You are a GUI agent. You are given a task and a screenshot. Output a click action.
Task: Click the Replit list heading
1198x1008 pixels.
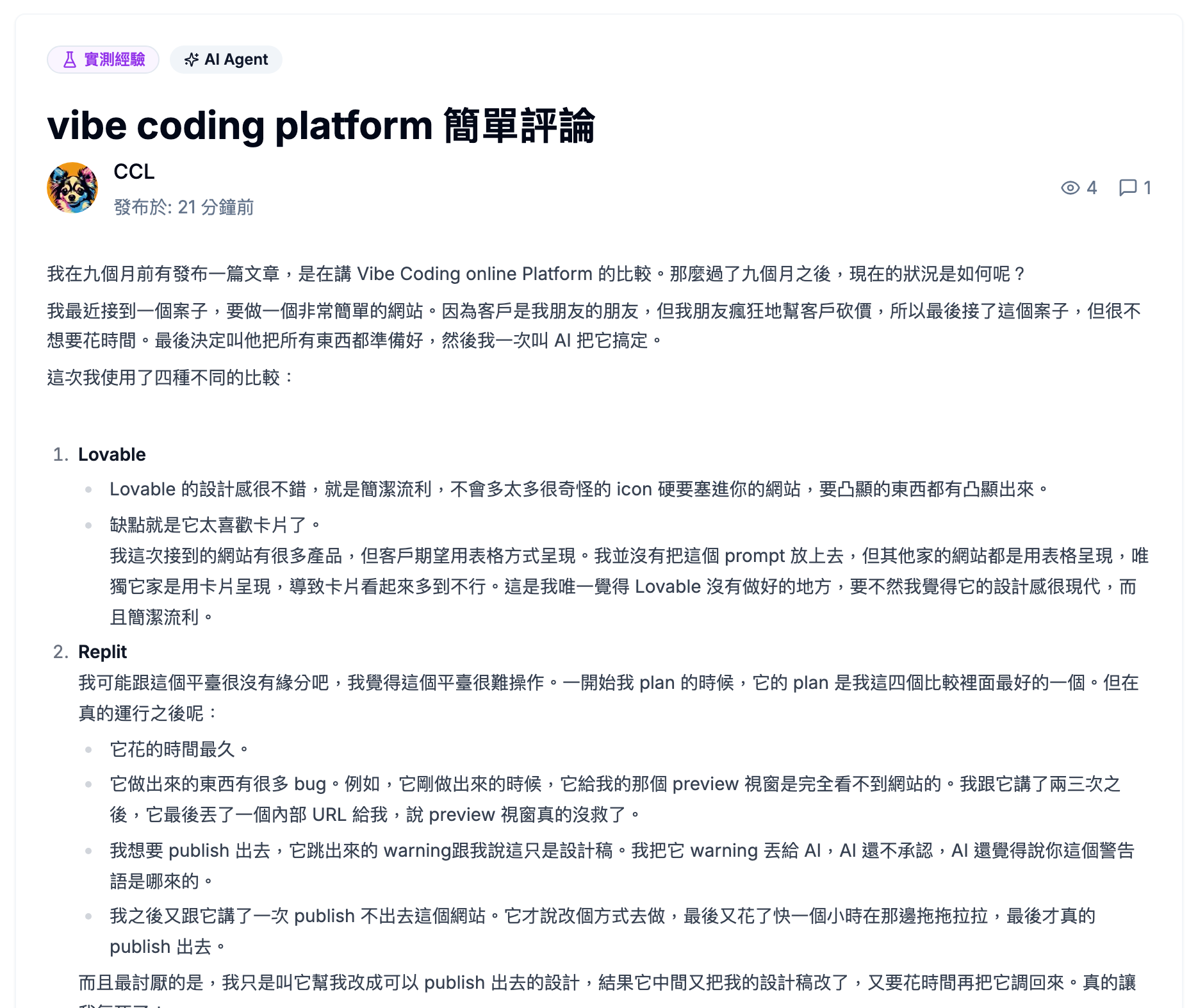point(103,652)
